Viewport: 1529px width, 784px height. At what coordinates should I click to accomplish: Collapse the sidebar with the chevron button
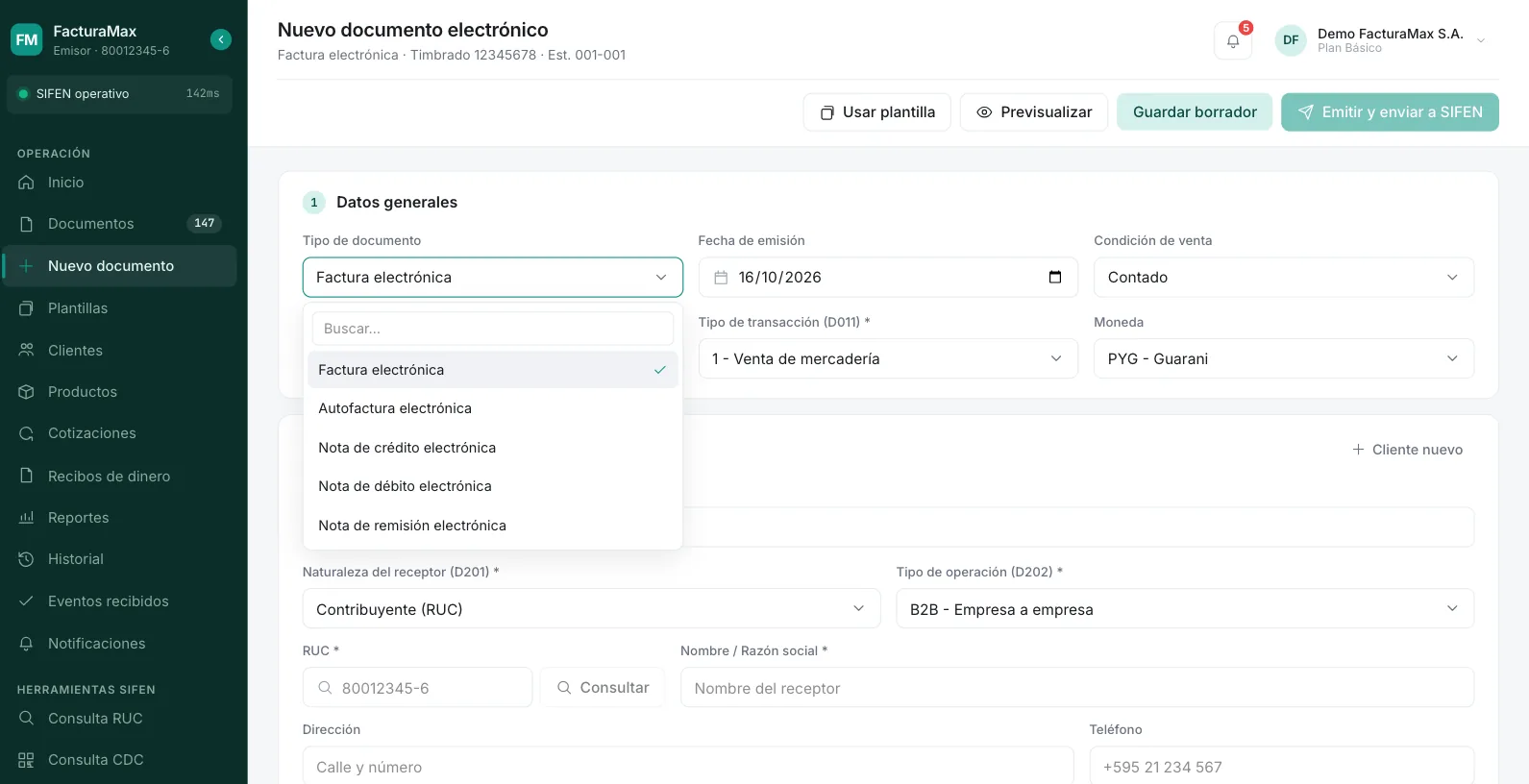221,39
